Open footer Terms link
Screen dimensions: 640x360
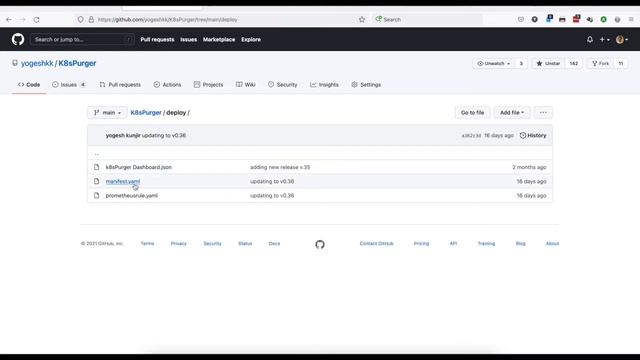point(147,244)
